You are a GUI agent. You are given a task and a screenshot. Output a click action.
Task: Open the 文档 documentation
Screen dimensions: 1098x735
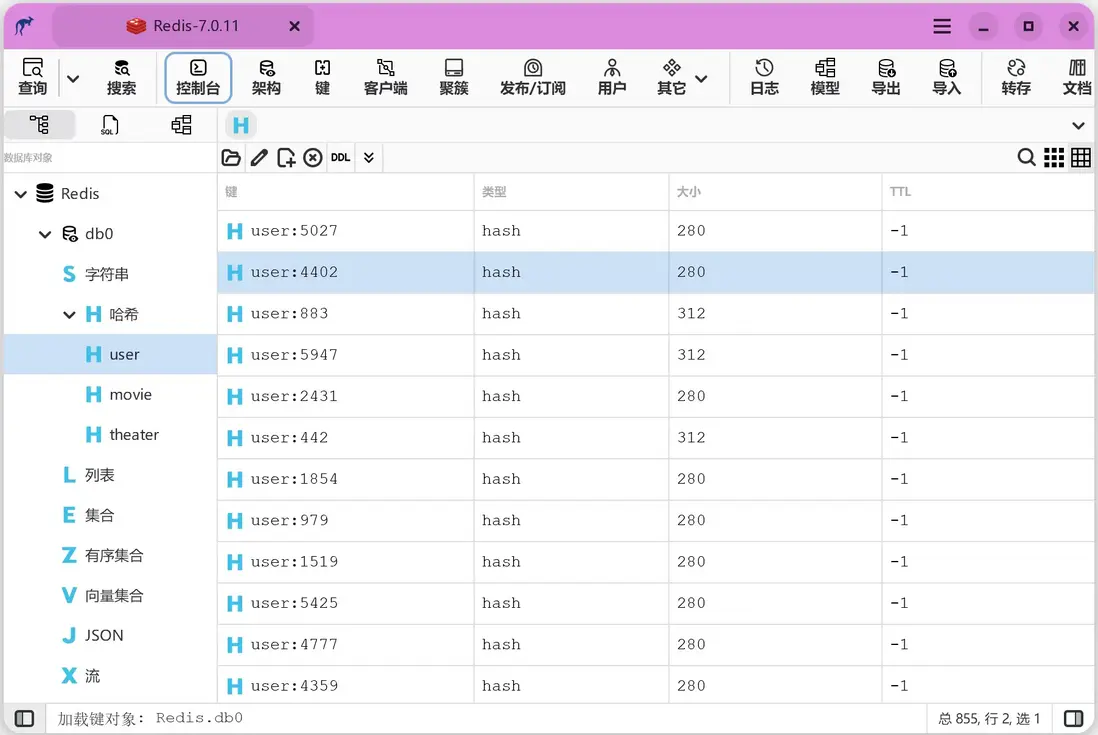1077,77
